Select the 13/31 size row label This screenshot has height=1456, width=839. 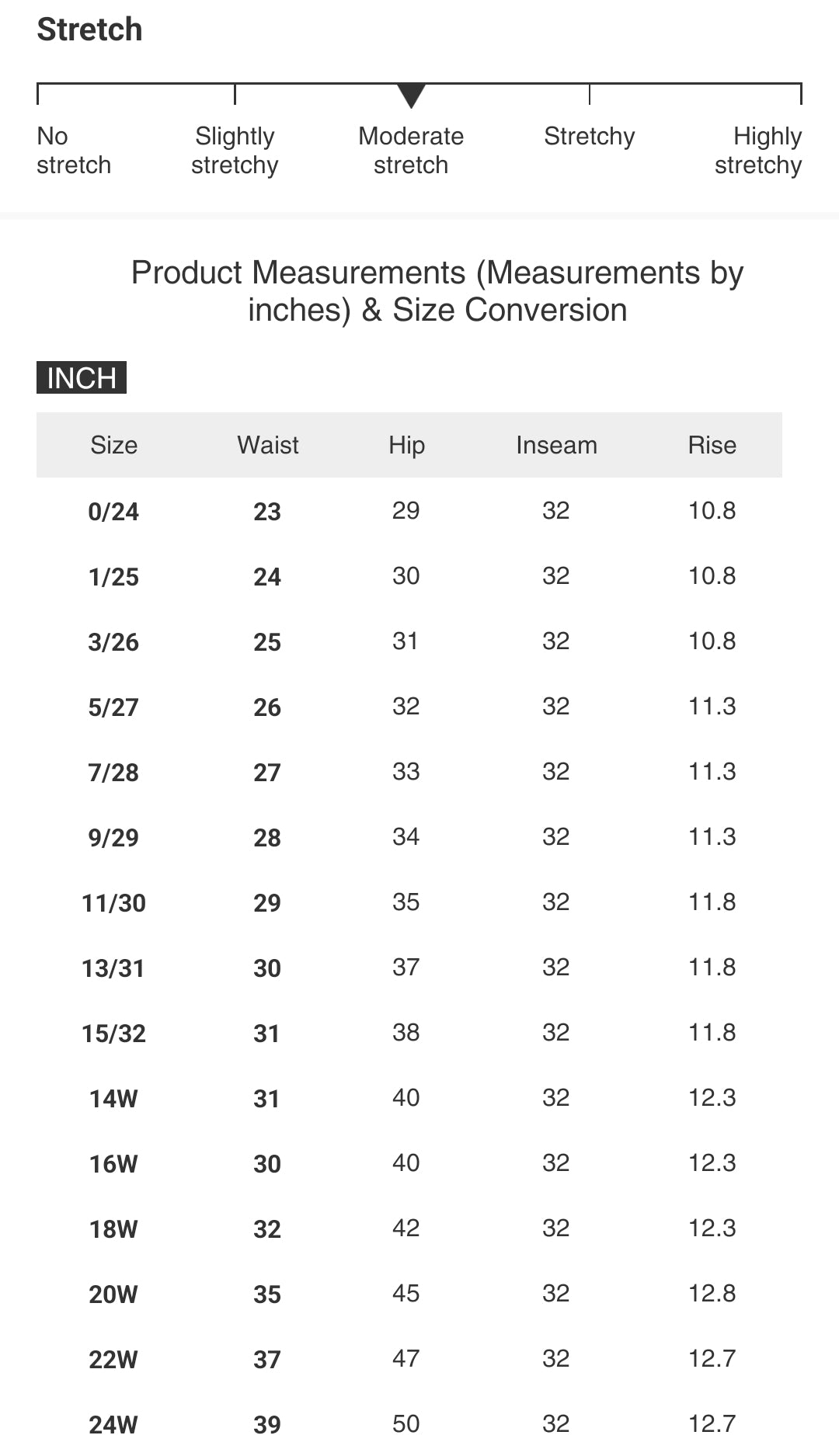pyautogui.click(x=113, y=968)
